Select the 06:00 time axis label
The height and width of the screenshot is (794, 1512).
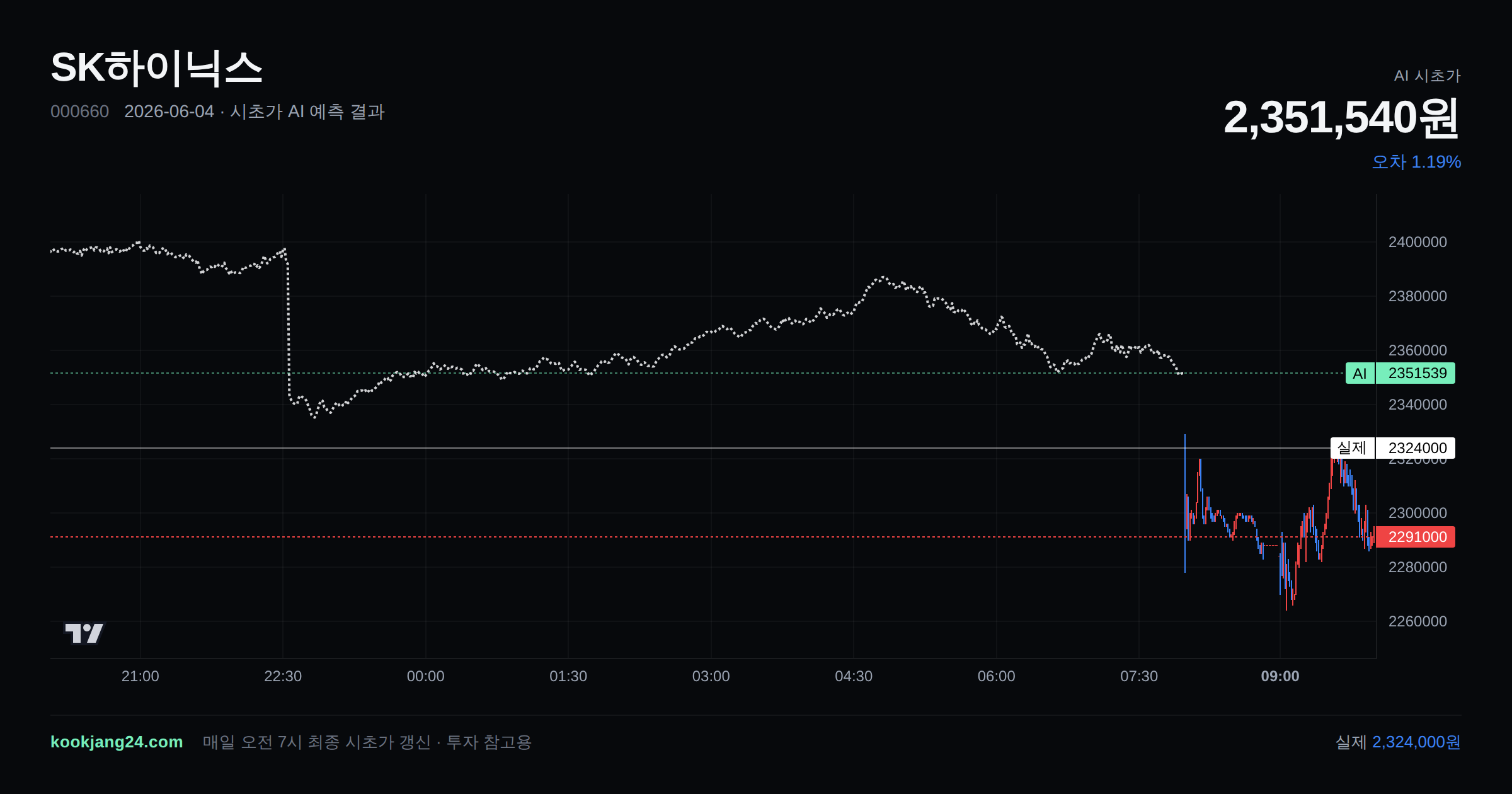[x=996, y=676]
